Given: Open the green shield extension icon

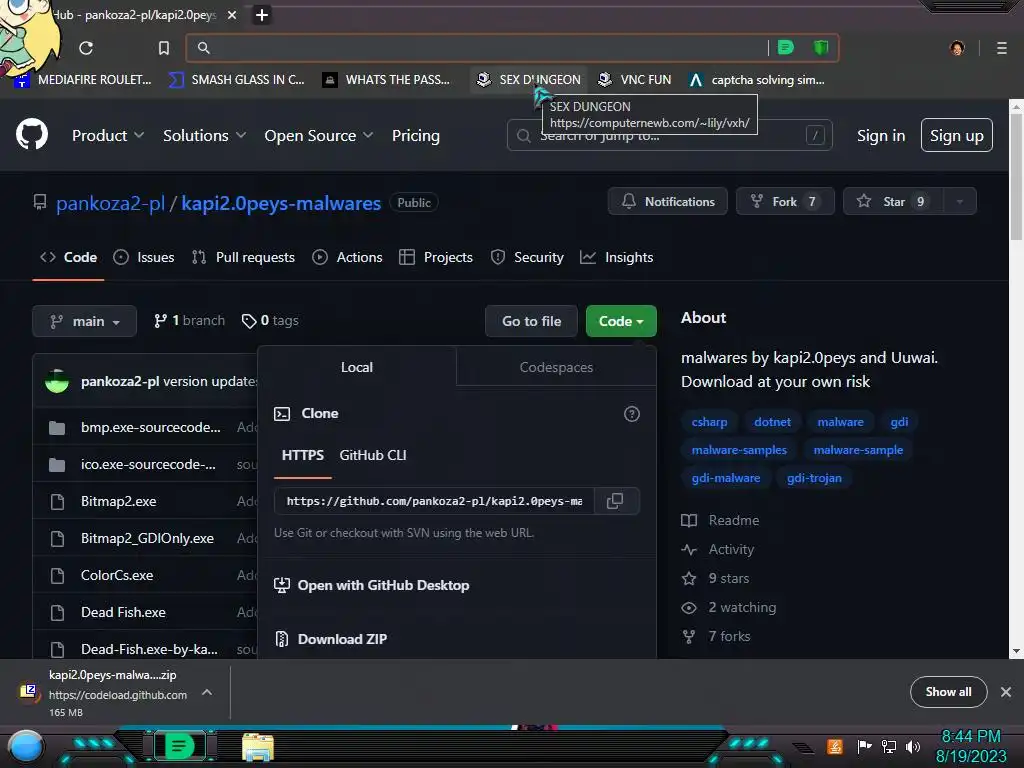Looking at the screenshot, I should pyautogui.click(x=820, y=47).
